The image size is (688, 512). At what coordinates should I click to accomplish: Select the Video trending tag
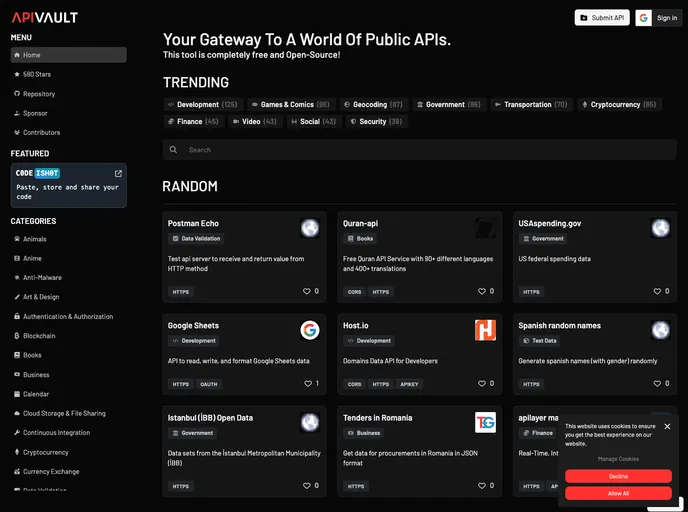coord(254,122)
